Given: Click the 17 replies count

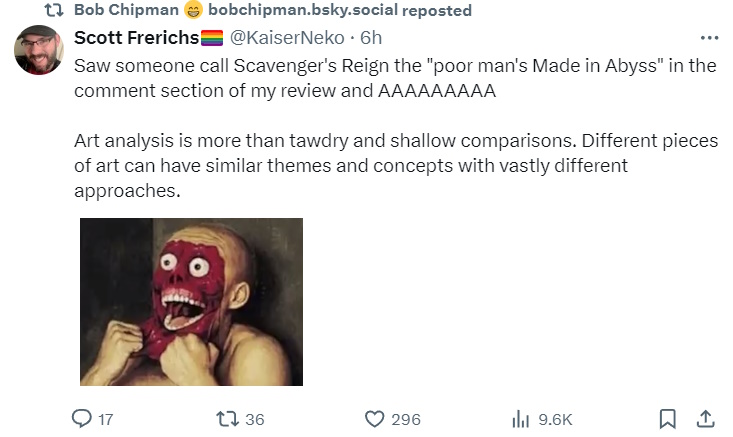Looking at the screenshot, I should 106,420.
